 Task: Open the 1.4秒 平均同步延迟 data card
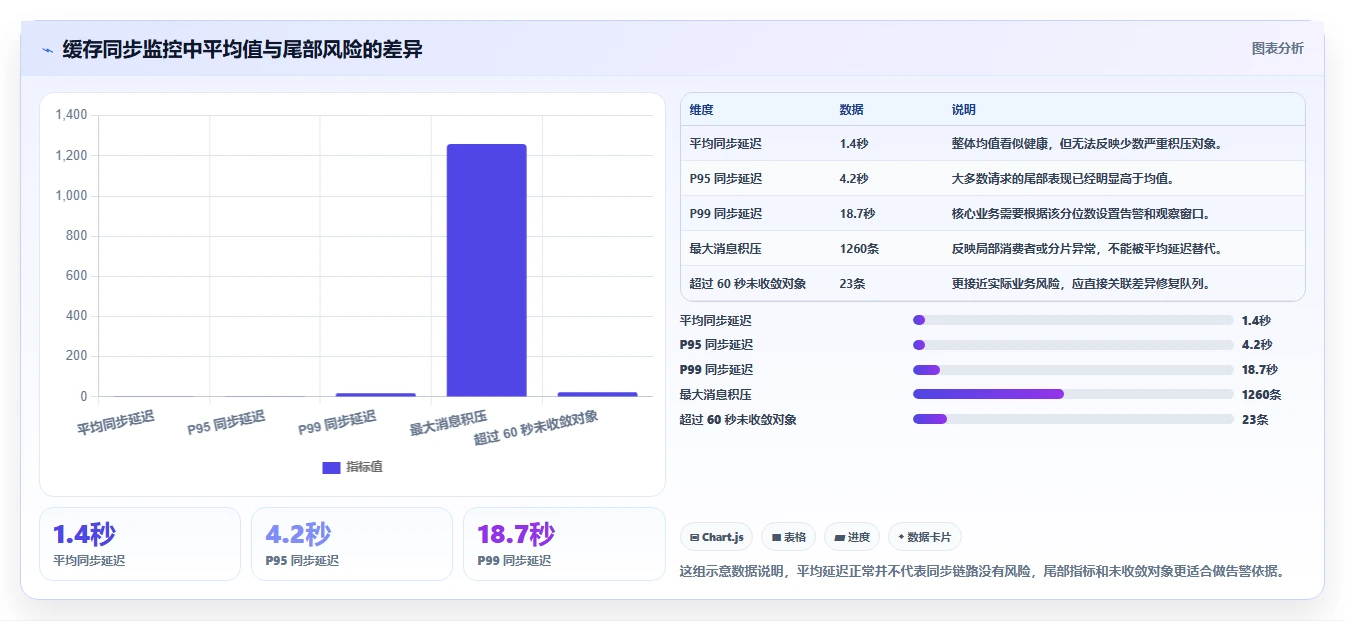pyautogui.click(x=140, y=544)
